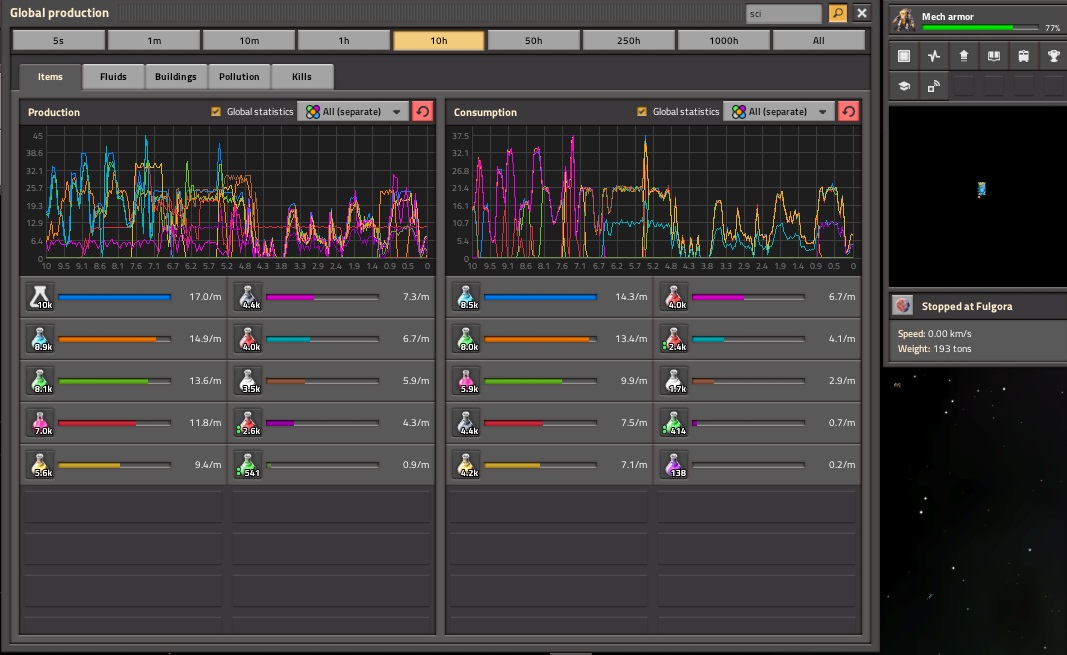Viewport: 1067px width, 655px height.
Task: Click the Production flask icon labeled 10k
Action: tap(40, 297)
